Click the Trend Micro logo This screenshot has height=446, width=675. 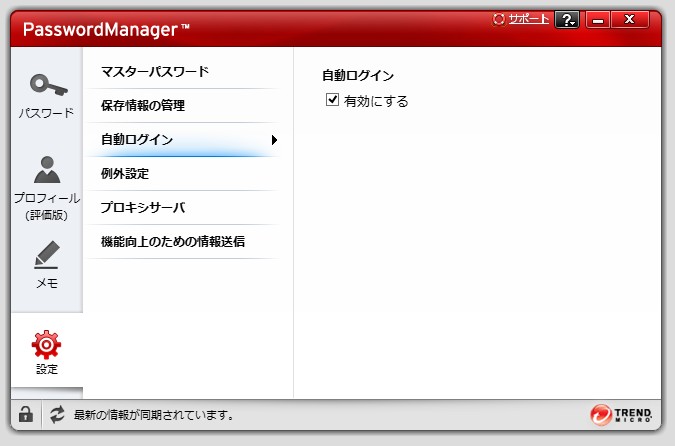coord(621,415)
